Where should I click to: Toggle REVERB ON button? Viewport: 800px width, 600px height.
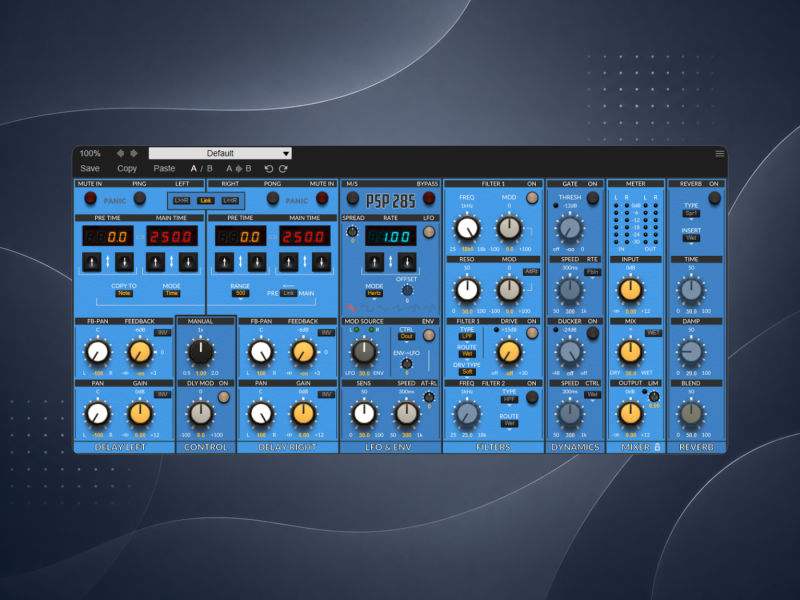coord(715,198)
